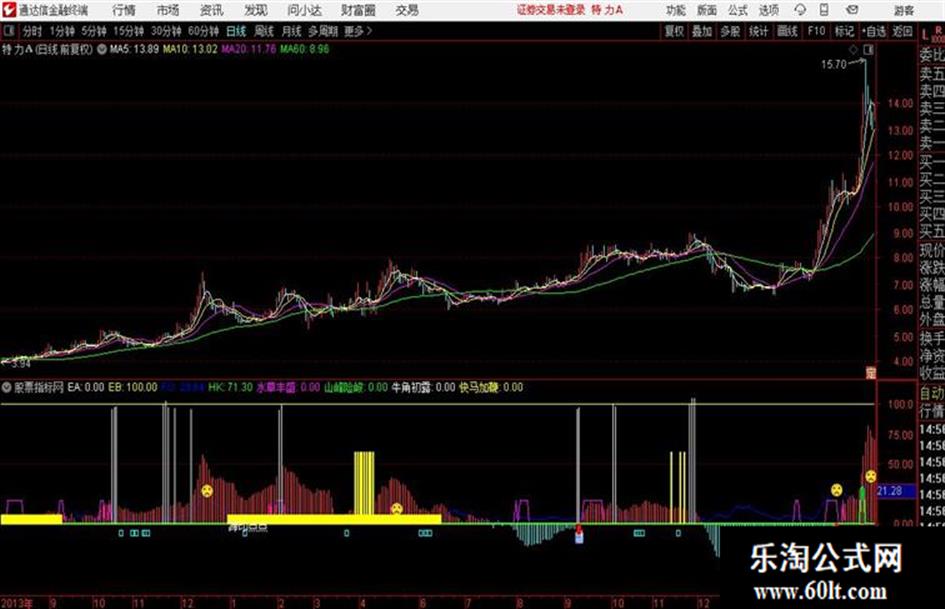Click the 复权 toolbar button
The height and width of the screenshot is (609, 945).
point(674,31)
